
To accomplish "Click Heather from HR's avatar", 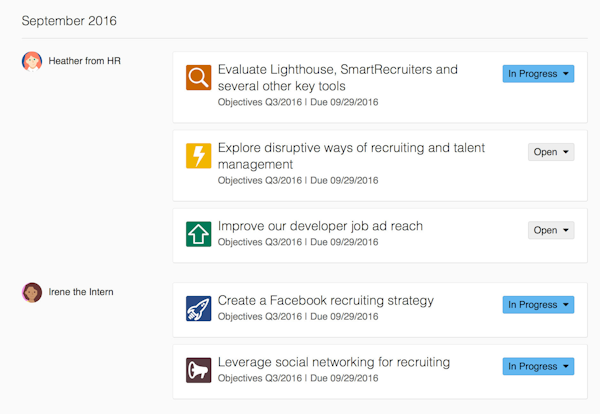I will coord(32,62).
